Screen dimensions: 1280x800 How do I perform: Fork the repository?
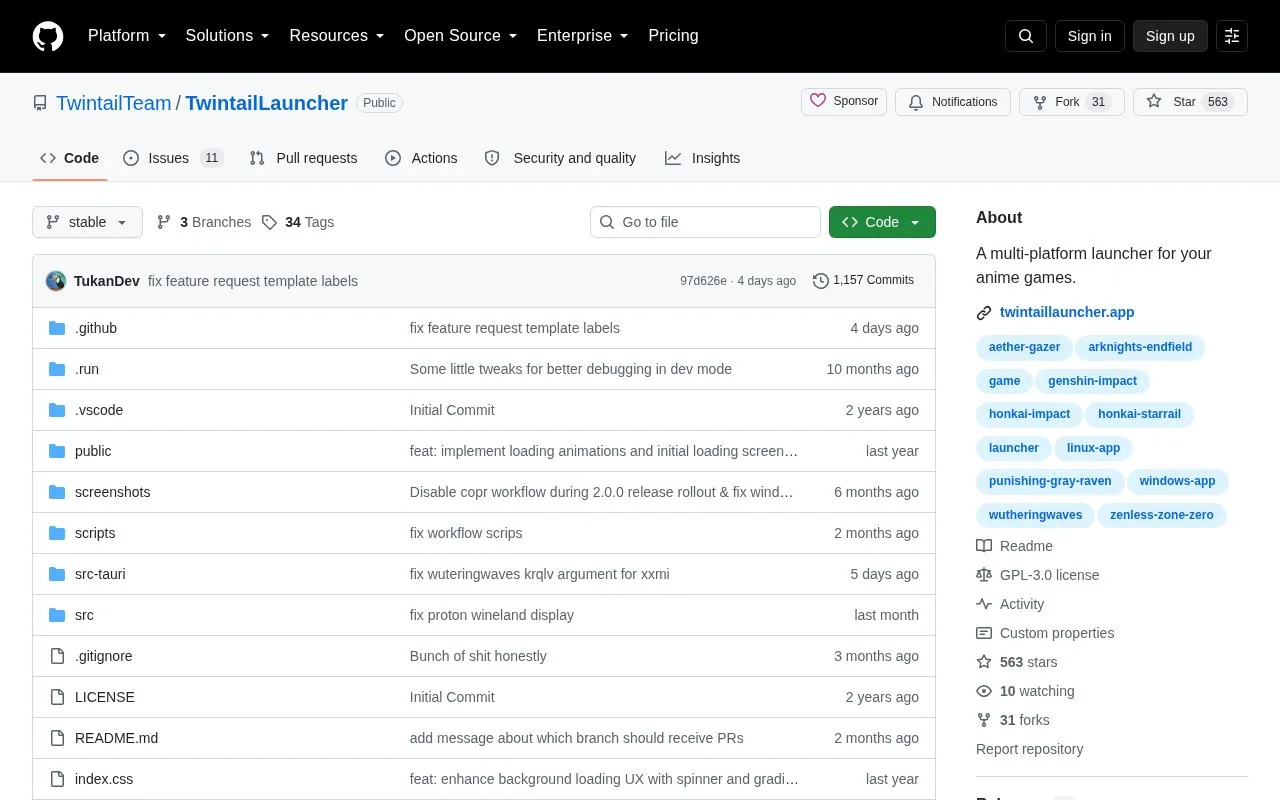click(1072, 102)
